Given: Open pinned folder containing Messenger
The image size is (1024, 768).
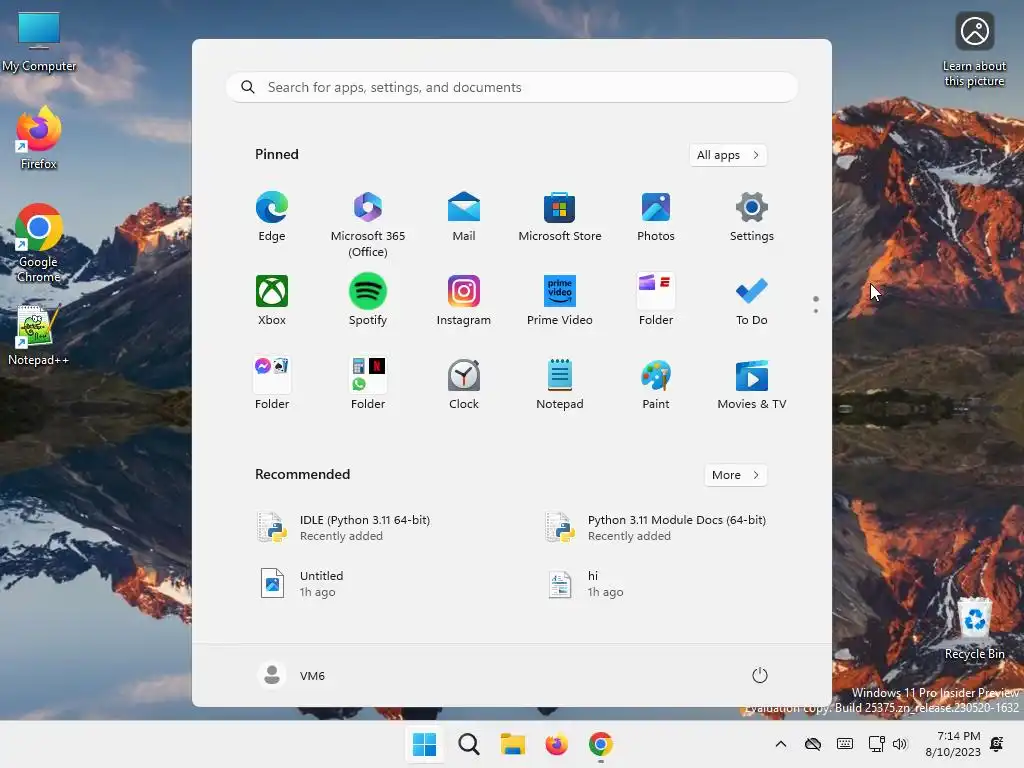Looking at the screenshot, I should [272, 385].
